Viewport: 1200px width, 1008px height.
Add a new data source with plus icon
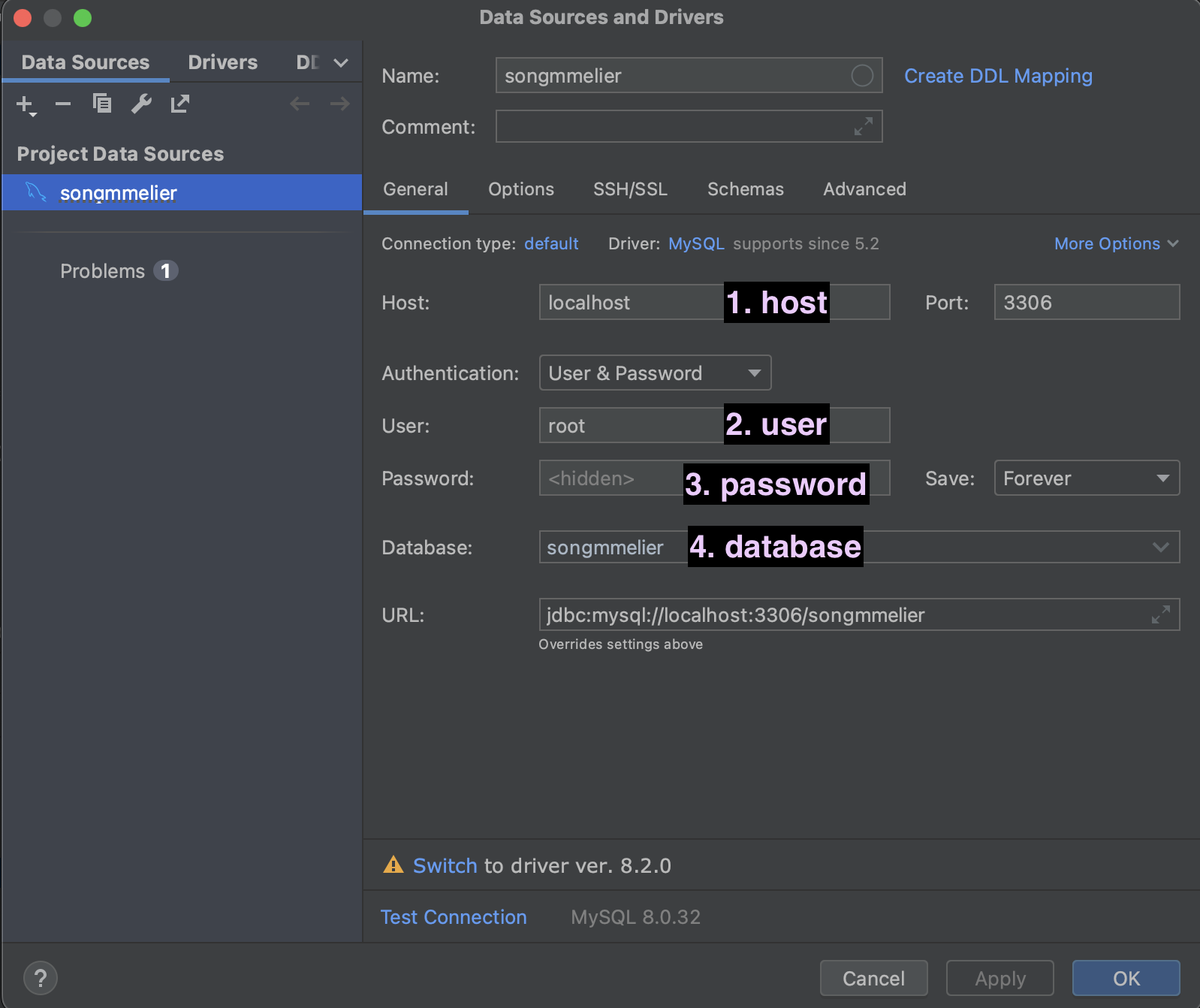pyautogui.click(x=26, y=104)
